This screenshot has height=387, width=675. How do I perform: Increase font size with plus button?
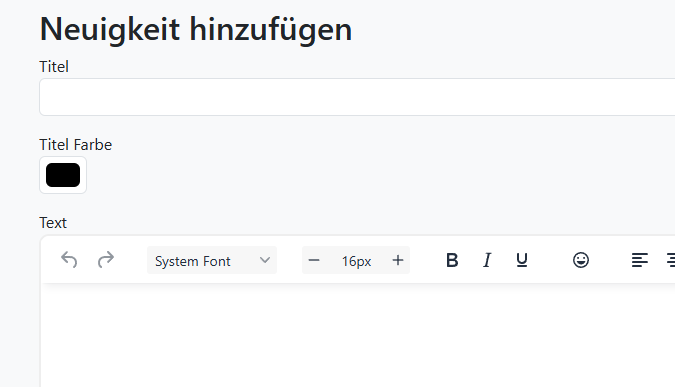click(x=398, y=260)
